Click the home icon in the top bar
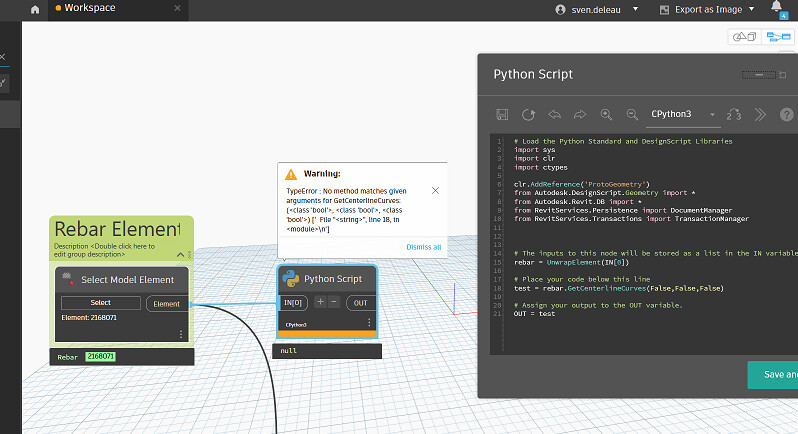Screen dimensions: 798x434 pyautogui.click(x=36, y=9)
